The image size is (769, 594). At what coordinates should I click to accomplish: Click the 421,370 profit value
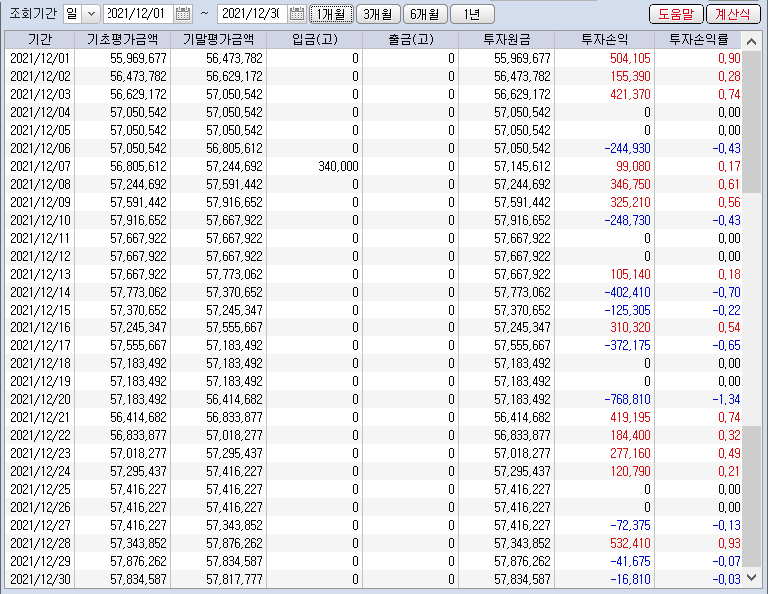(x=630, y=94)
